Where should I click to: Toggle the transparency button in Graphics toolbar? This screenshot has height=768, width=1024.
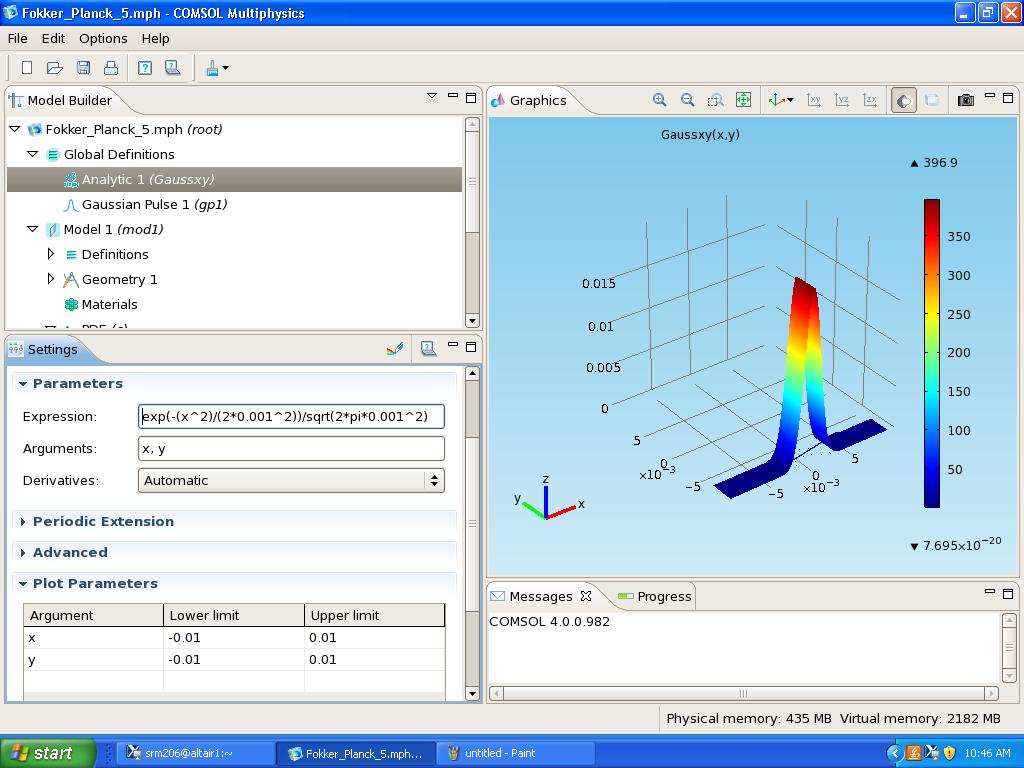pyautogui.click(x=931, y=100)
